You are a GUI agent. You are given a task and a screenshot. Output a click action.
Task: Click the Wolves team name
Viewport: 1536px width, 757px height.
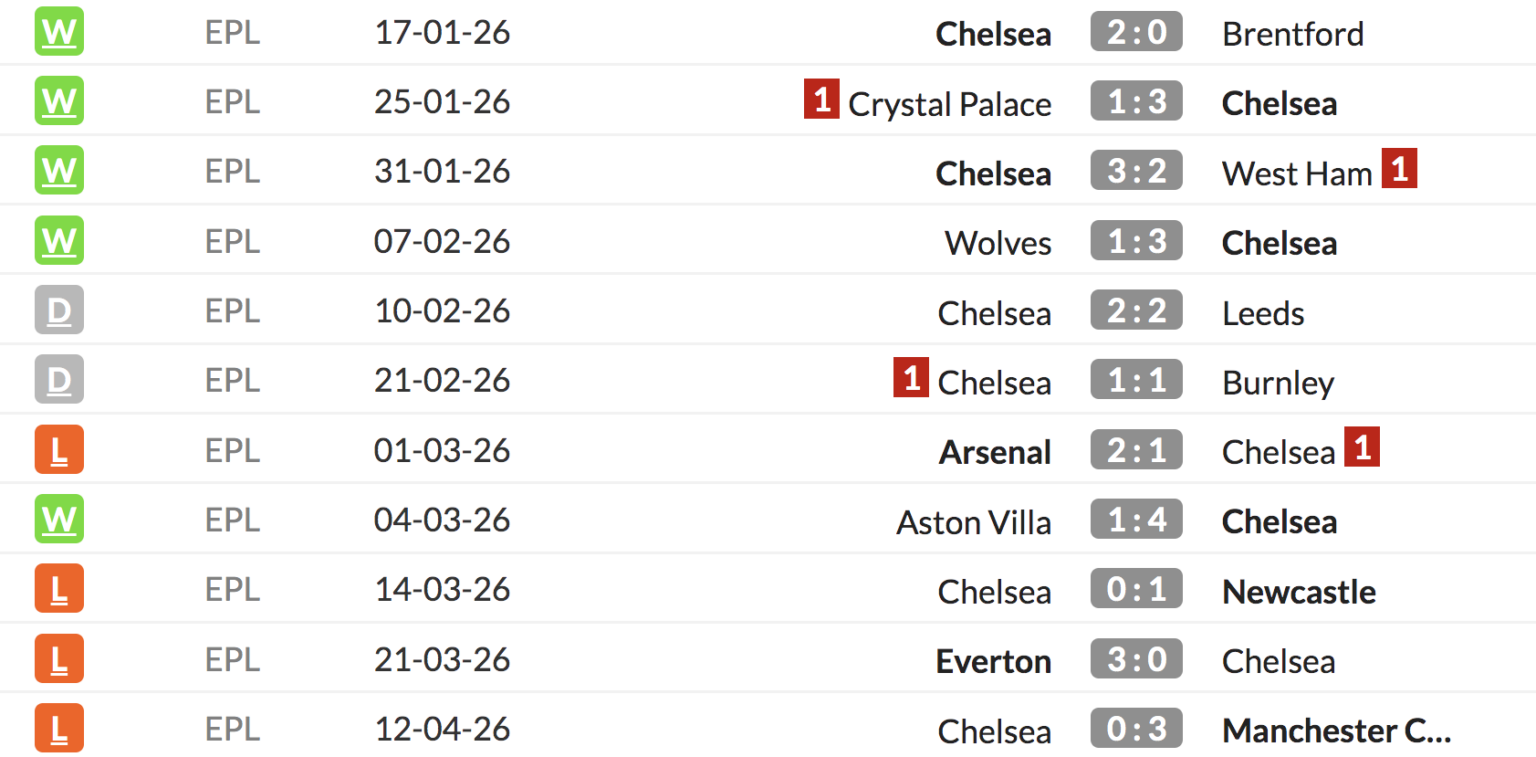[x=997, y=242]
